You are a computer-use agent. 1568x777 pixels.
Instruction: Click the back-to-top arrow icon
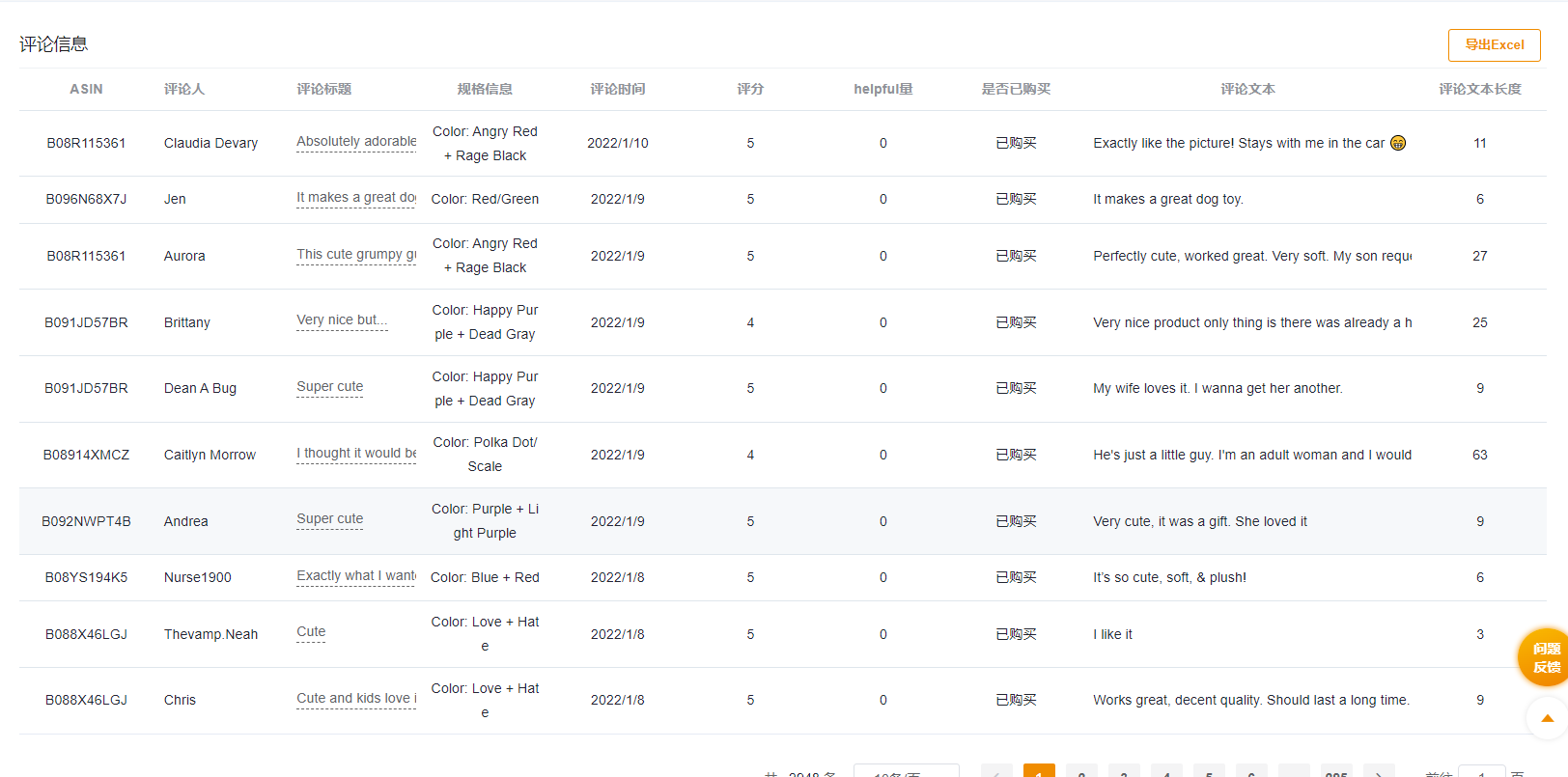point(1547,718)
